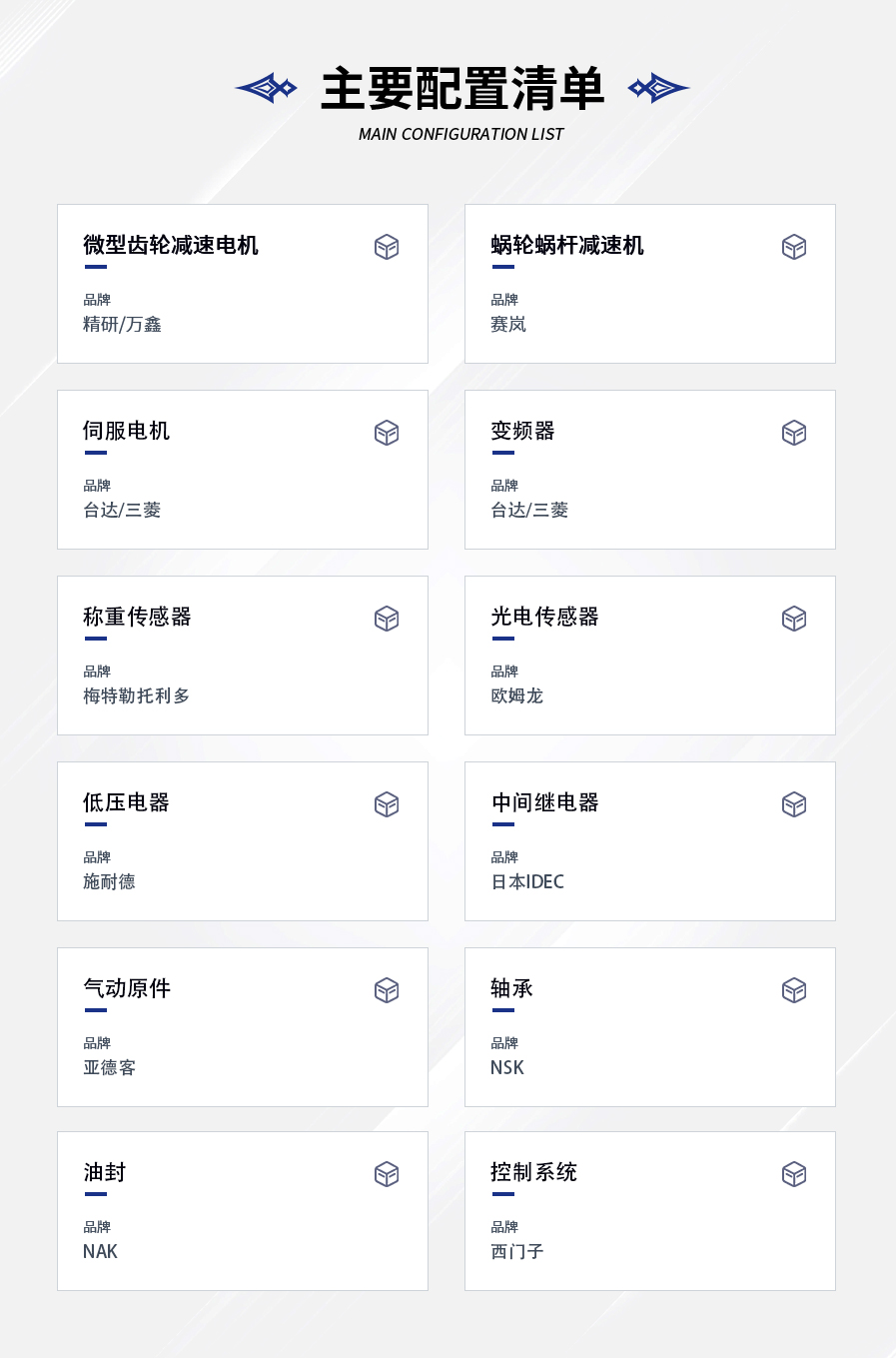Tap the box icon in 气动原件 card
This screenshot has width=896, height=1358.
point(387,990)
